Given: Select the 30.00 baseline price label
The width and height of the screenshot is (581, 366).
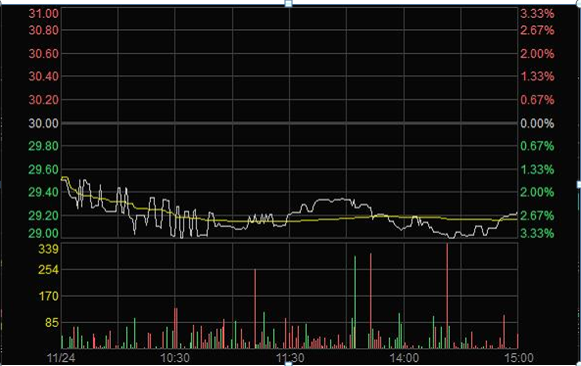Looking at the screenshot, I should 44,123.
